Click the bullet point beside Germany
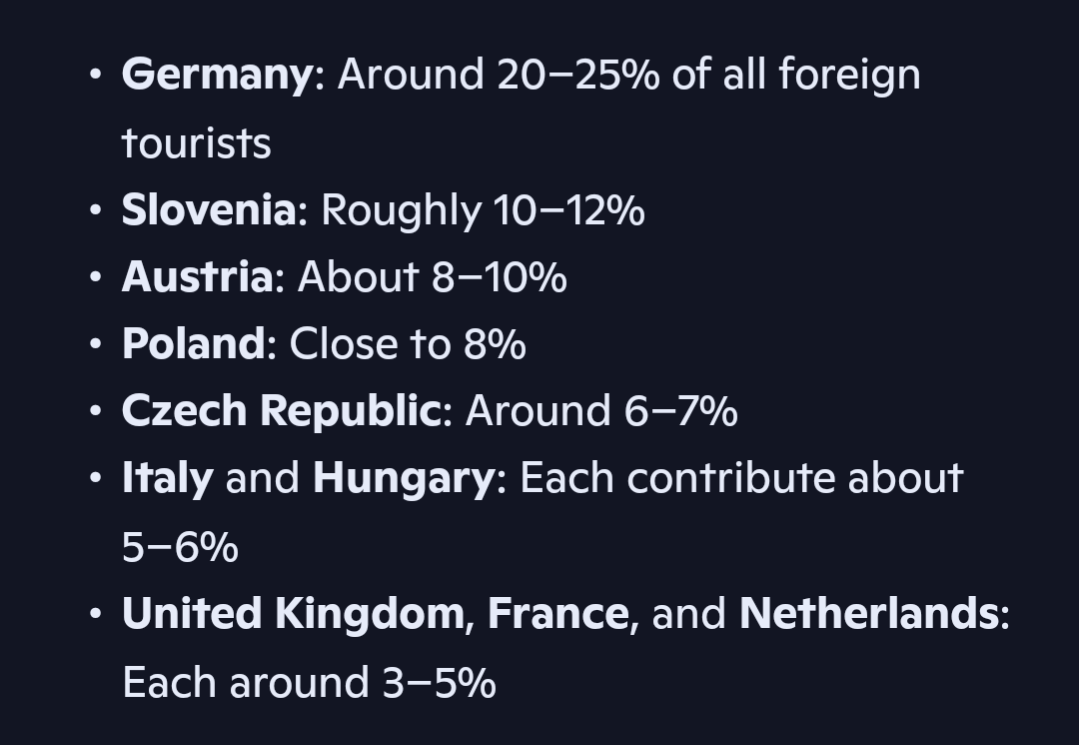 coord(96,74)
